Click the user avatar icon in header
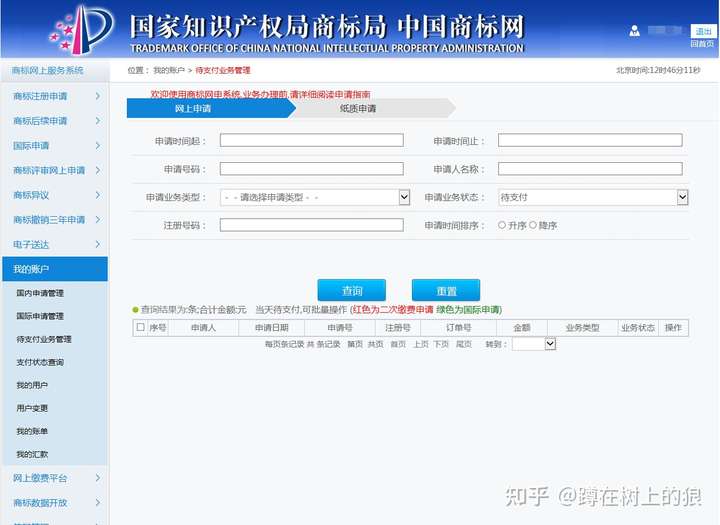This screenshot has height=525, width=720. point(634,31)
